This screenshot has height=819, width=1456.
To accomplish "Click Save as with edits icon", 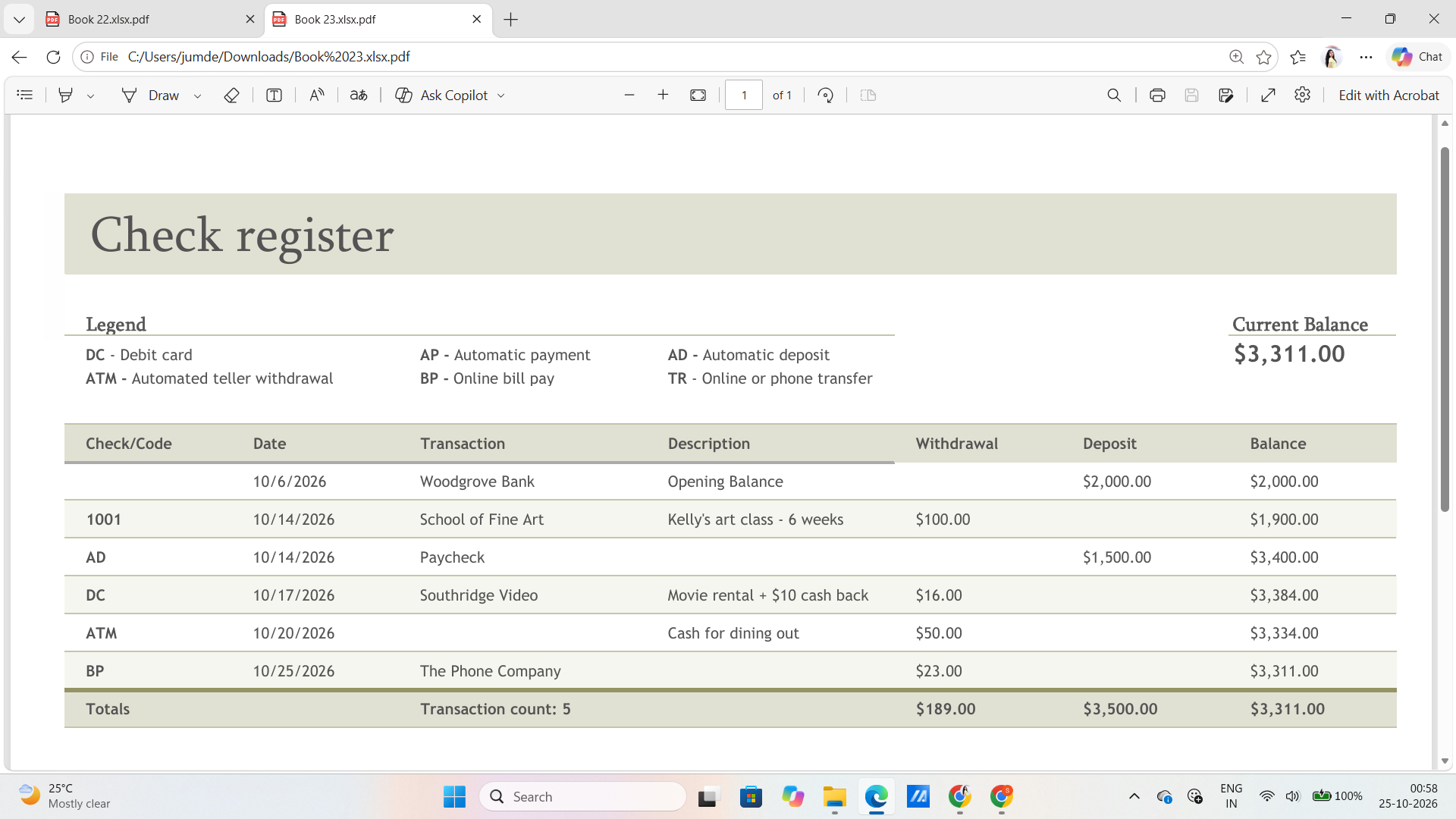I will pos(1226,95).
